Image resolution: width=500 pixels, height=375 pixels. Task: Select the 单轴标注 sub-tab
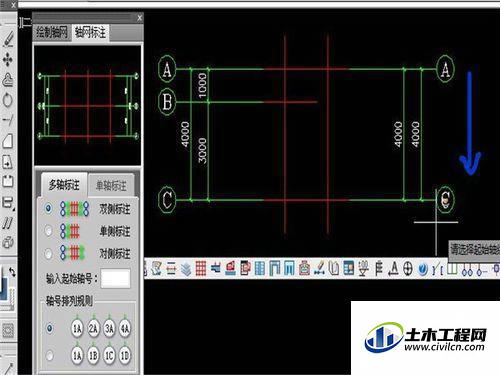click(x=111, y=185)
